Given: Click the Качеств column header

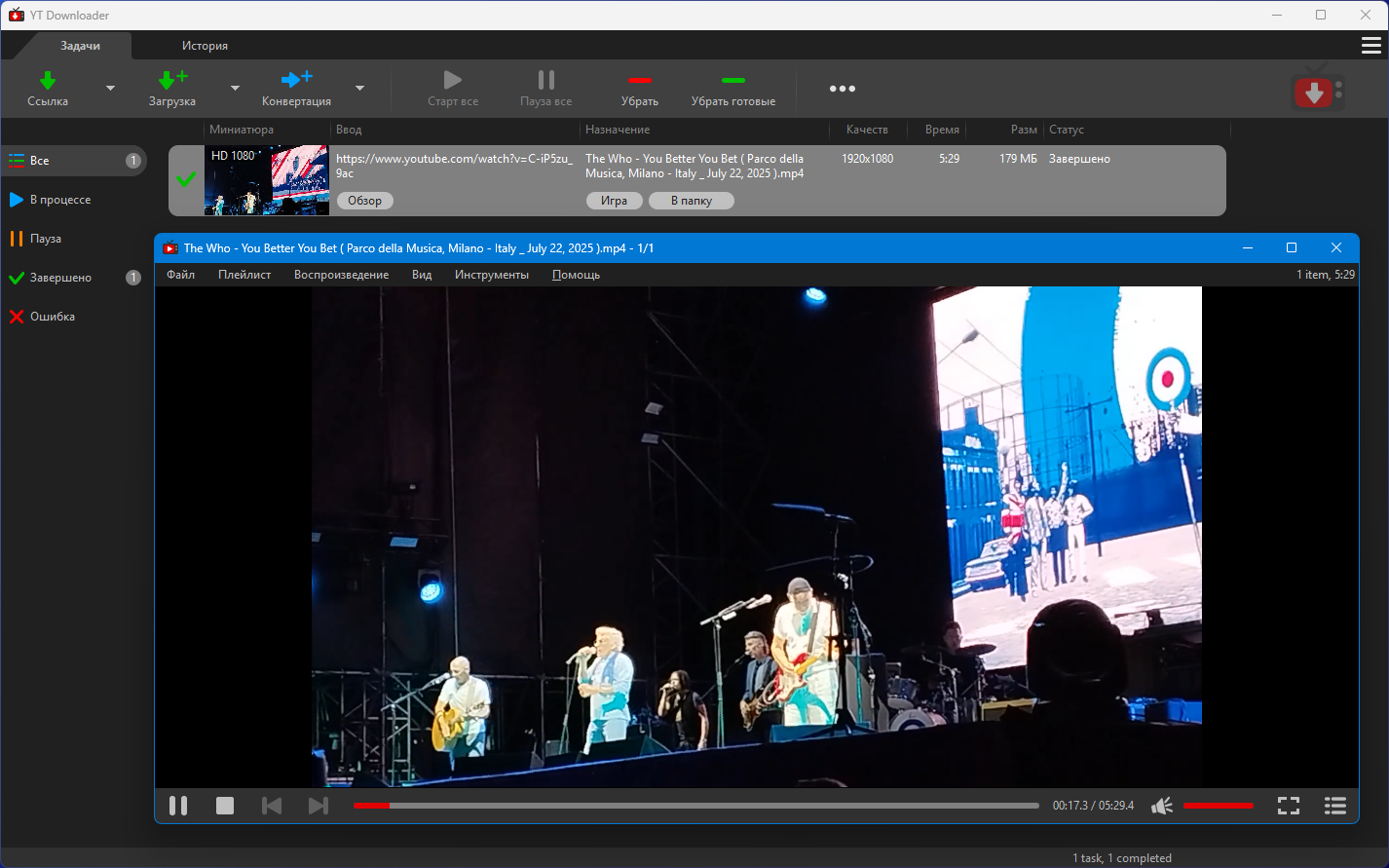Looking at the screenshot, I should 867,130.
